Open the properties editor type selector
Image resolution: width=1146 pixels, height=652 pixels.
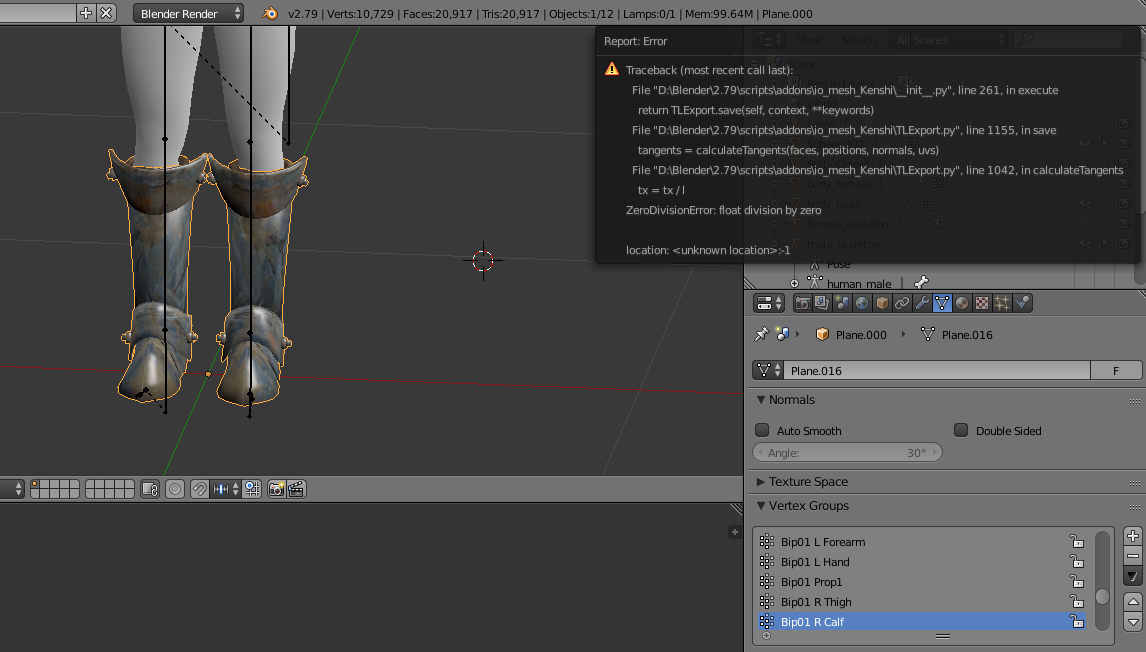tap(769, 303)
